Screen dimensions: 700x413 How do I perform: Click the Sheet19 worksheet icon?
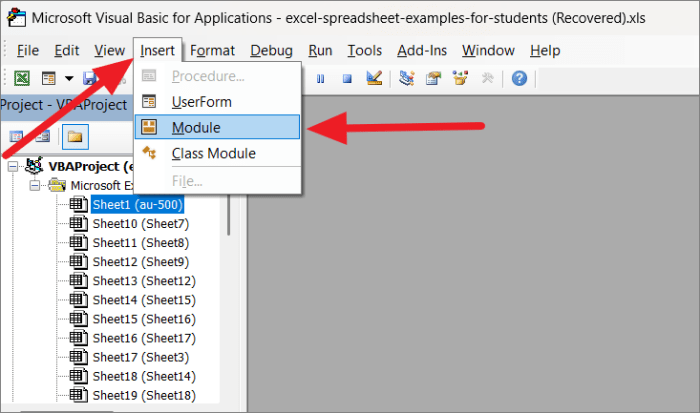tap(79, 395)
